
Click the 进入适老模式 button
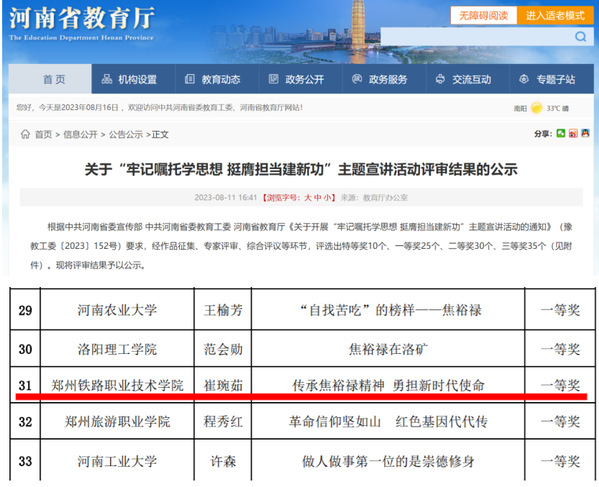click(555, 15)
